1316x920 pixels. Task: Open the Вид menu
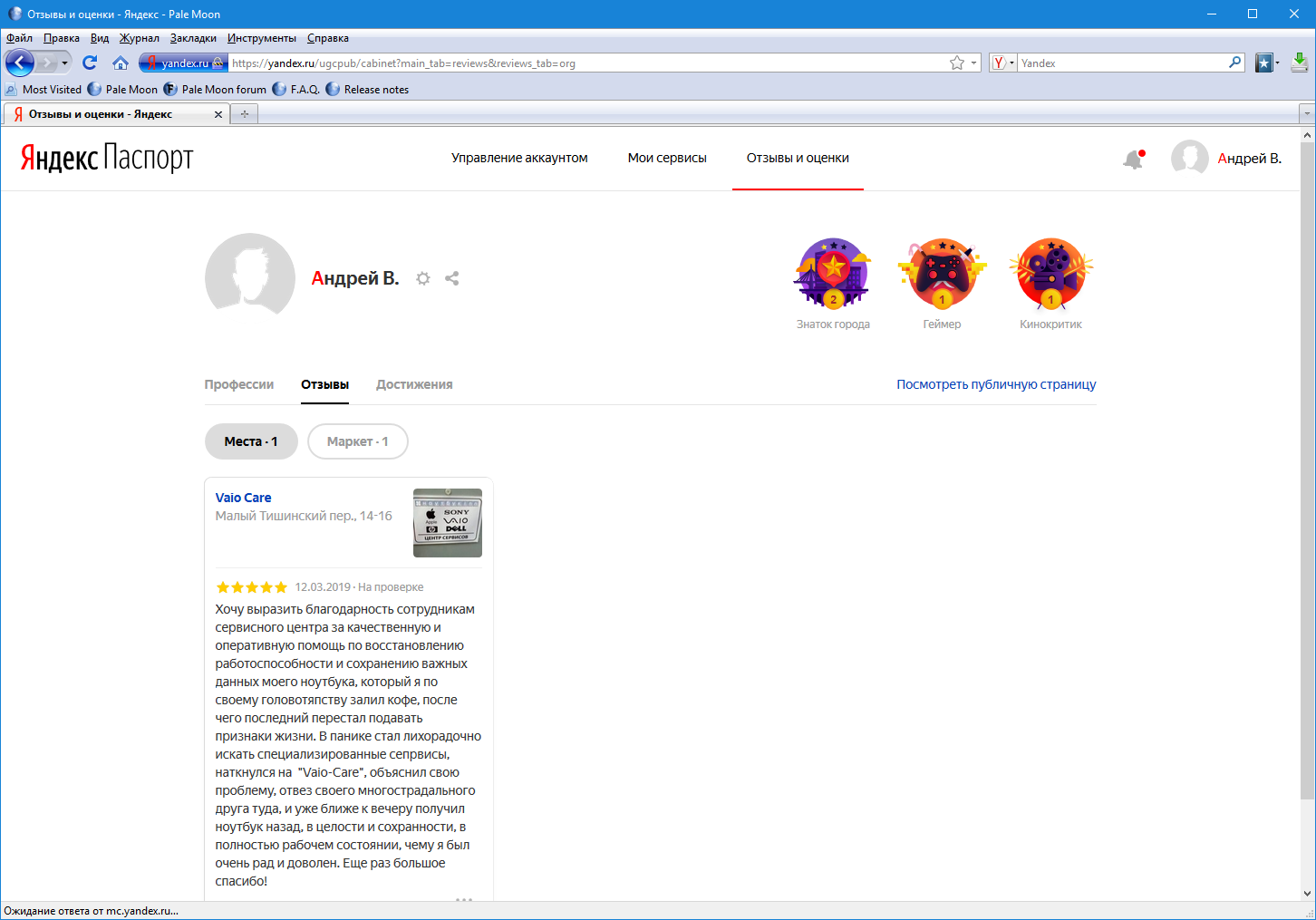100,38
